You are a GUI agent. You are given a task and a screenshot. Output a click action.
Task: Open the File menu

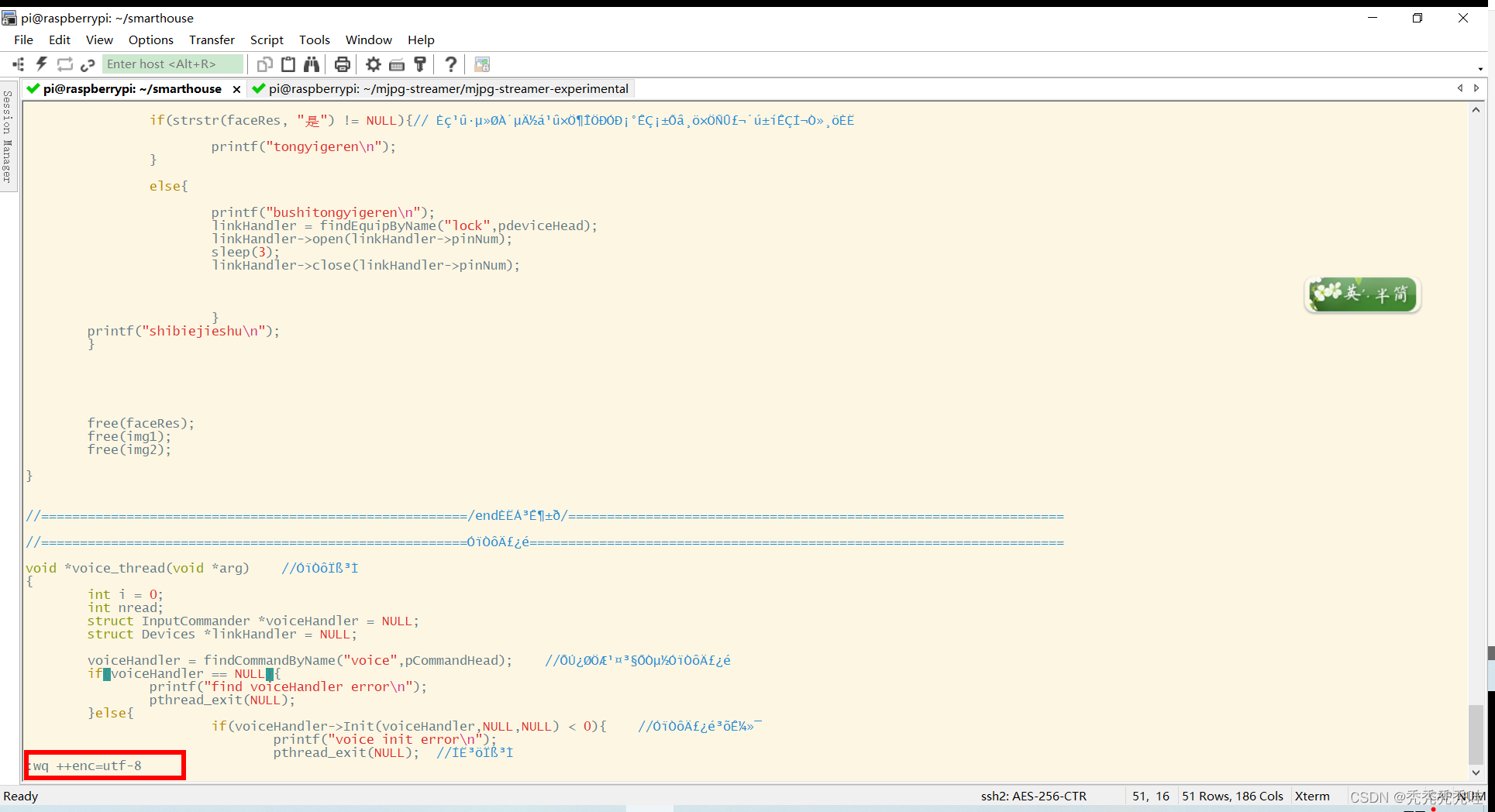pyautogui.click(x=24, y=40)
